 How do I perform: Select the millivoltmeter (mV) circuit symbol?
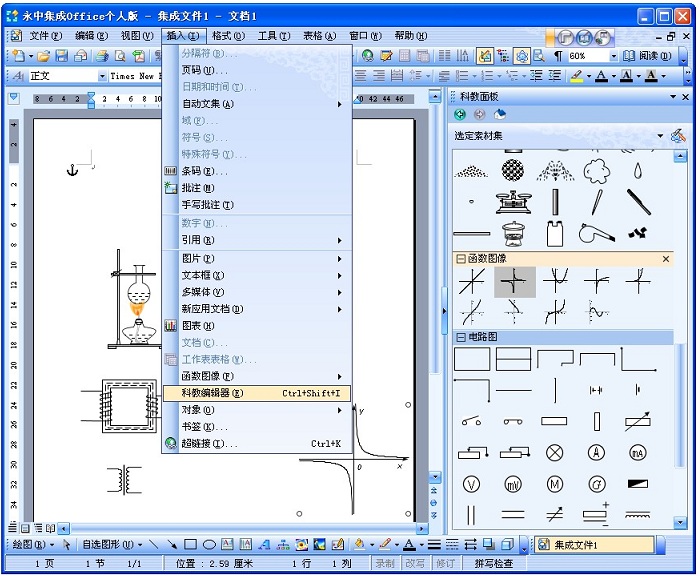(x=512, y=484)
